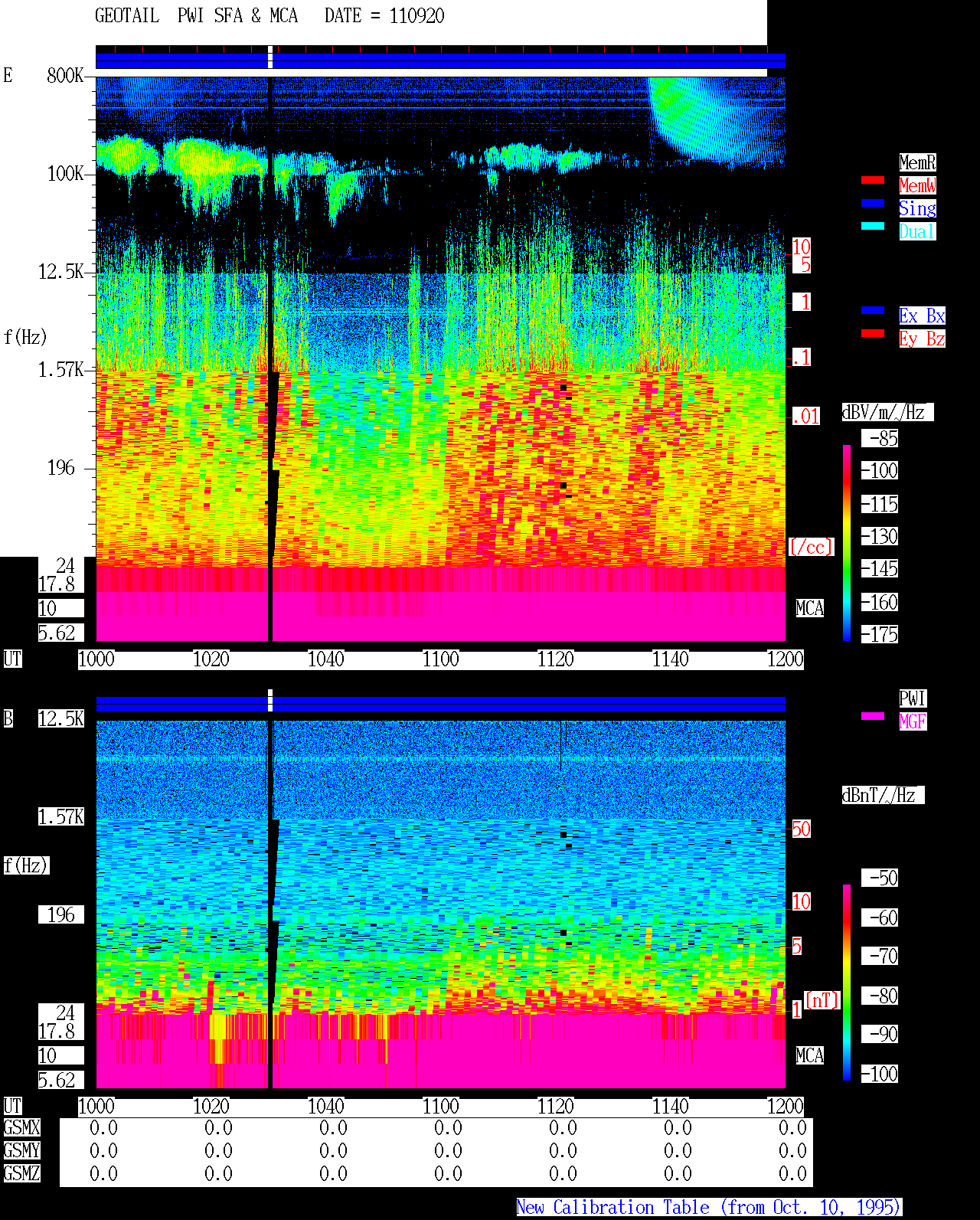Select the Ey Bz legend label
This screenshot has width=980, height=1220.
(x=922, y=339)
